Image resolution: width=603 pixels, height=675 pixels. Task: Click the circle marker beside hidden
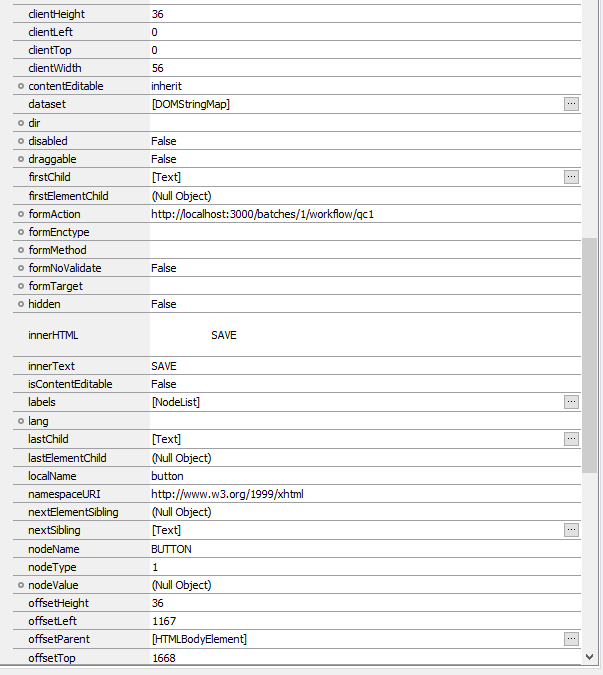point(21,304)
